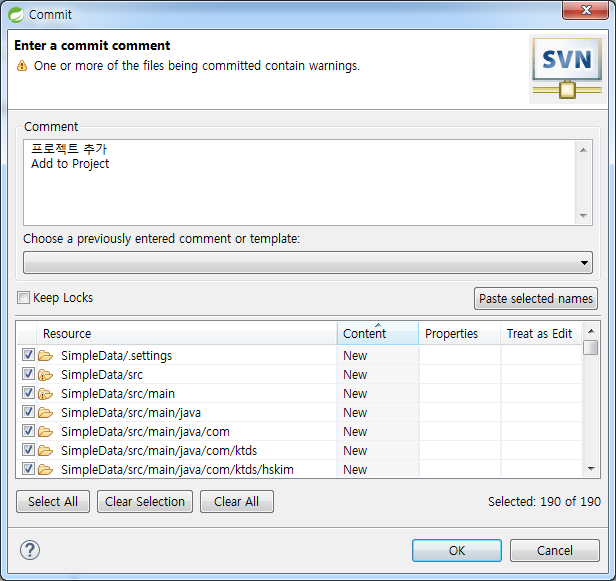Viewport: 616px width, 581px height.
Task: Click inside the commit comment text area
Action: point(299,183)
